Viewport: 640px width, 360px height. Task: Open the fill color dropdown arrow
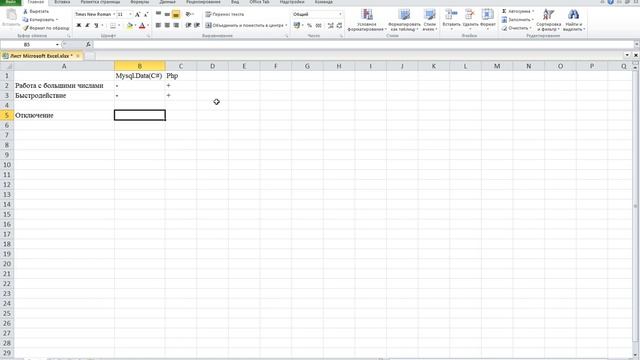(x=136, y=25)
